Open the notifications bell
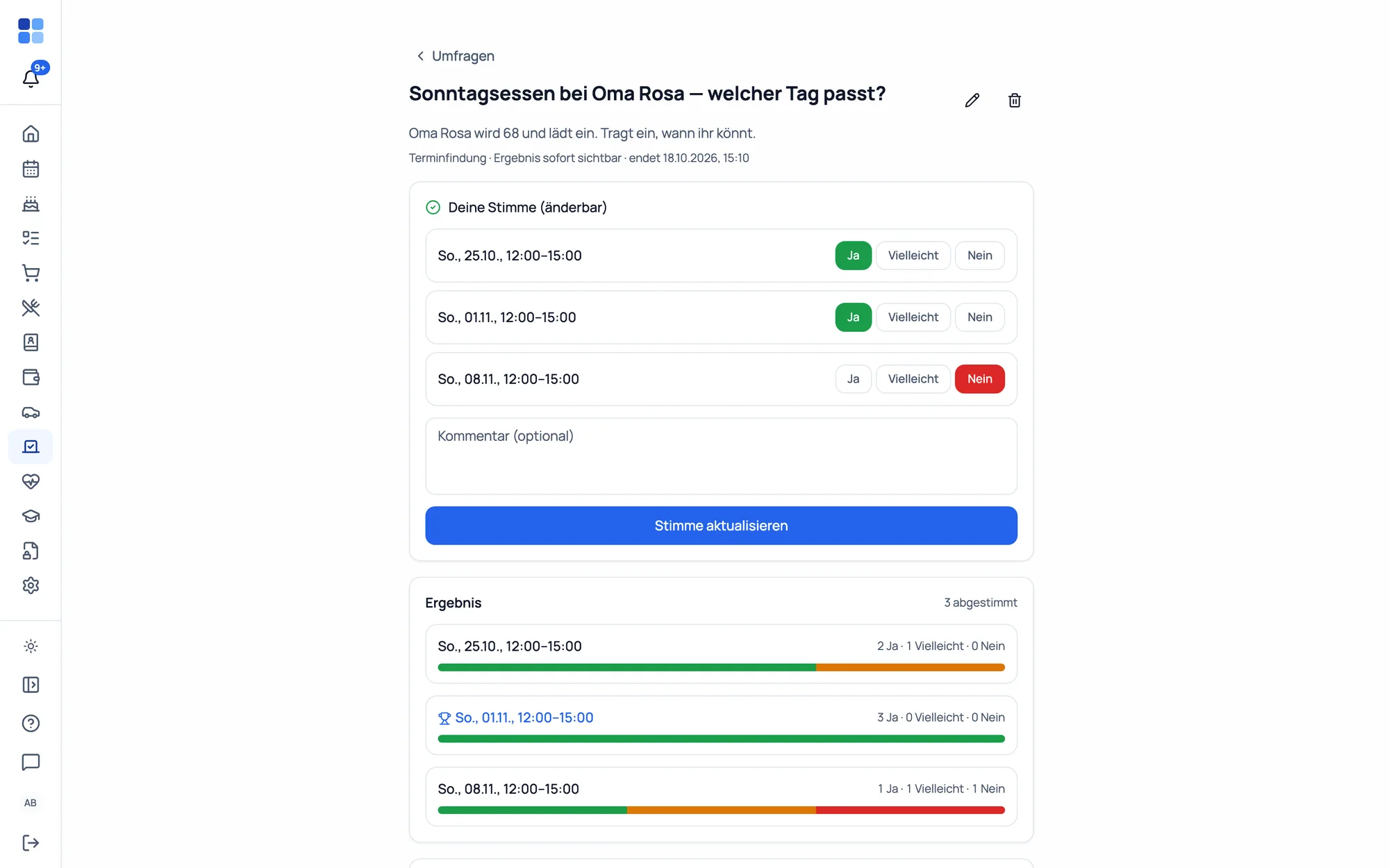The height and width of the screenshot is (868, 1389). 31,78
